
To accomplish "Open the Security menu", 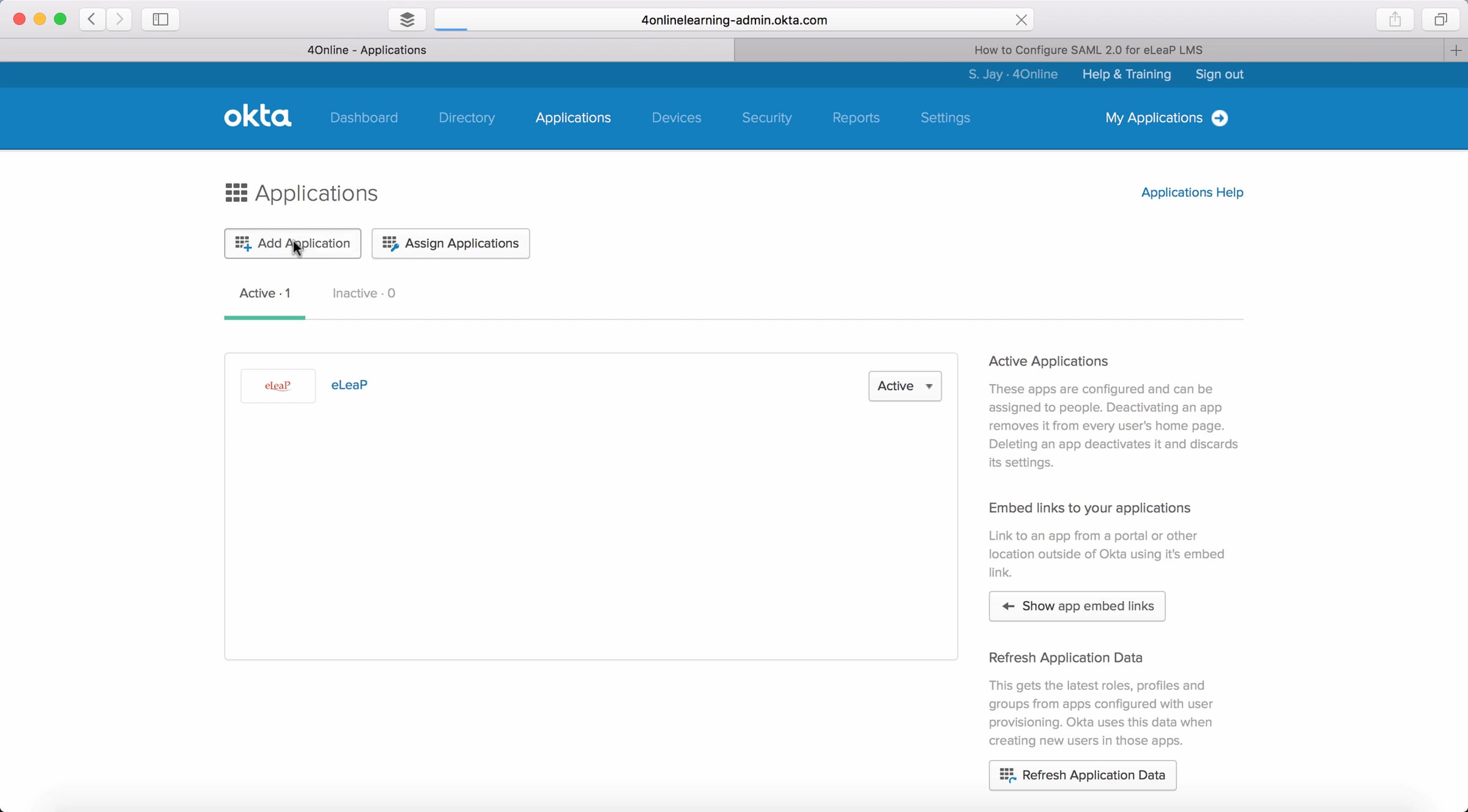I will 766,118.
